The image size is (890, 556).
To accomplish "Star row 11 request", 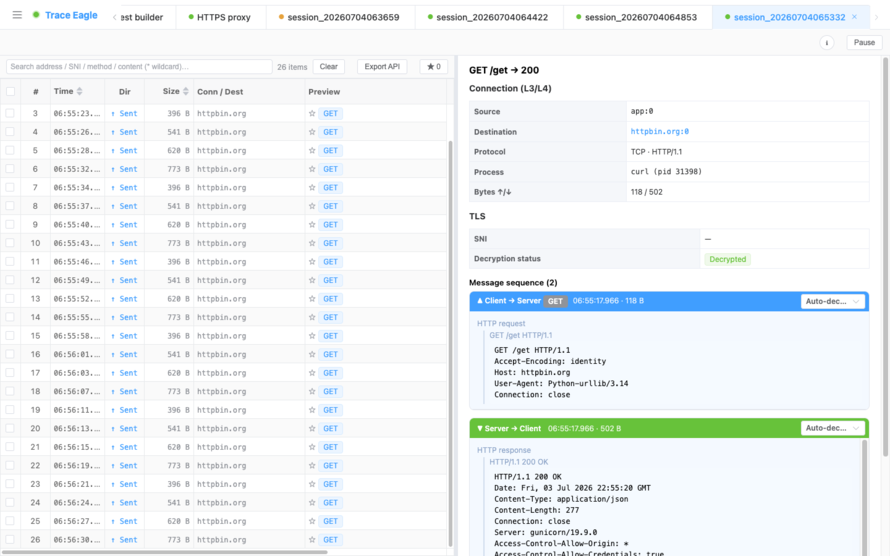I will coord(312,262).
